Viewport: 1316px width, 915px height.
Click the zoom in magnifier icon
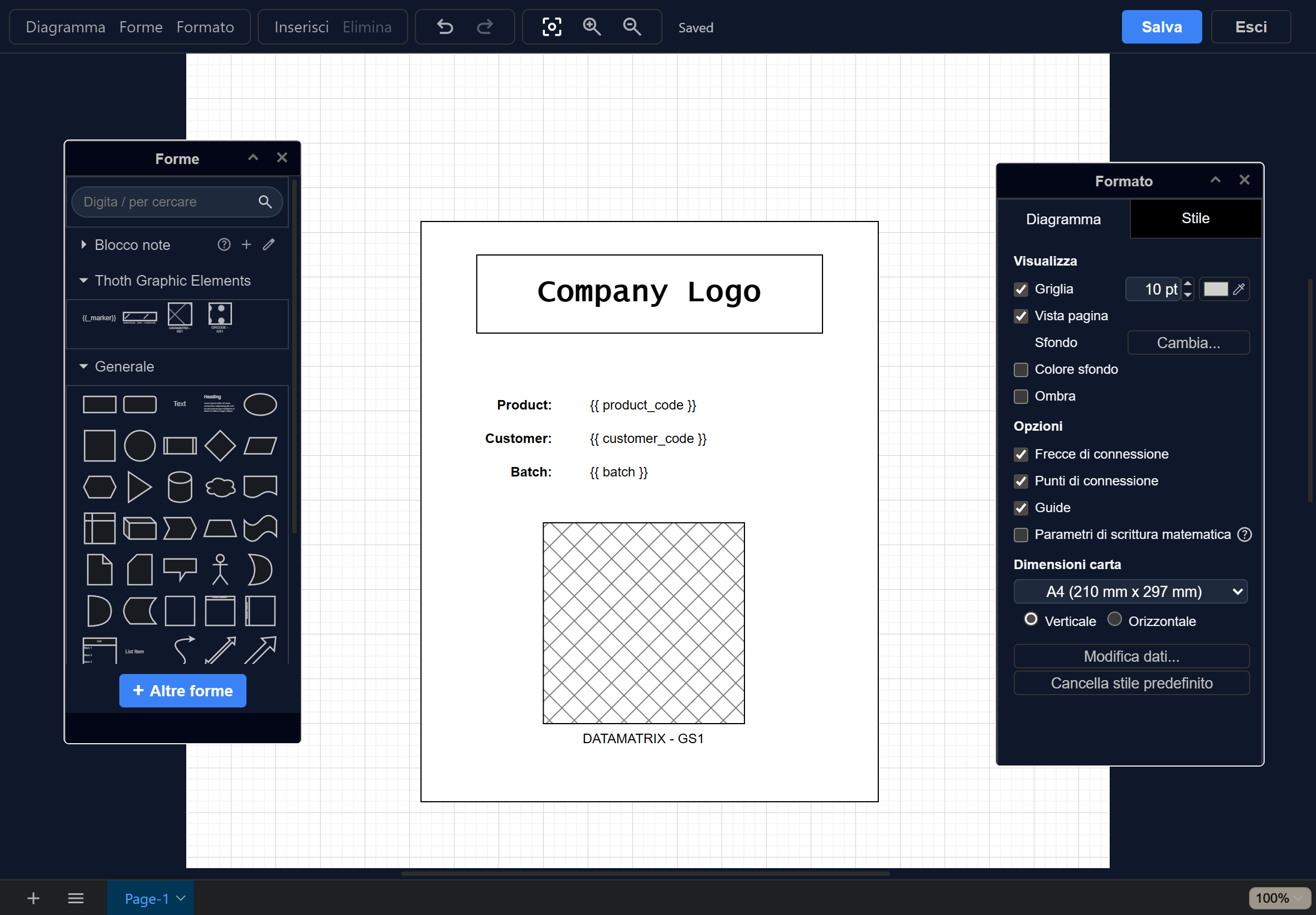[592, 27]
